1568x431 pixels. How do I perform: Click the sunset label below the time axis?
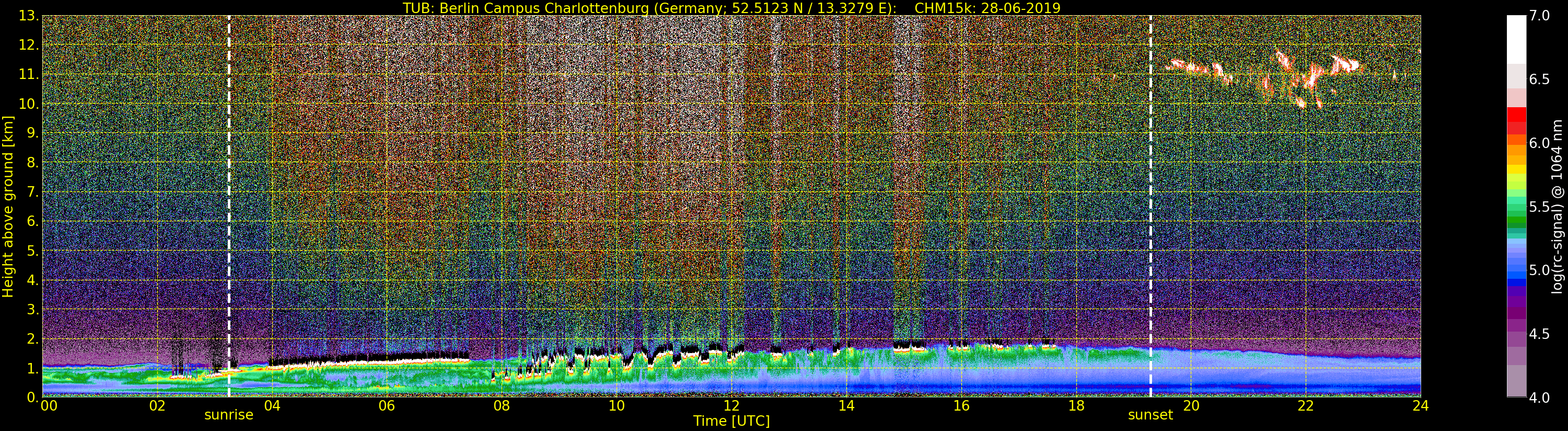(x=1150, y=415)
